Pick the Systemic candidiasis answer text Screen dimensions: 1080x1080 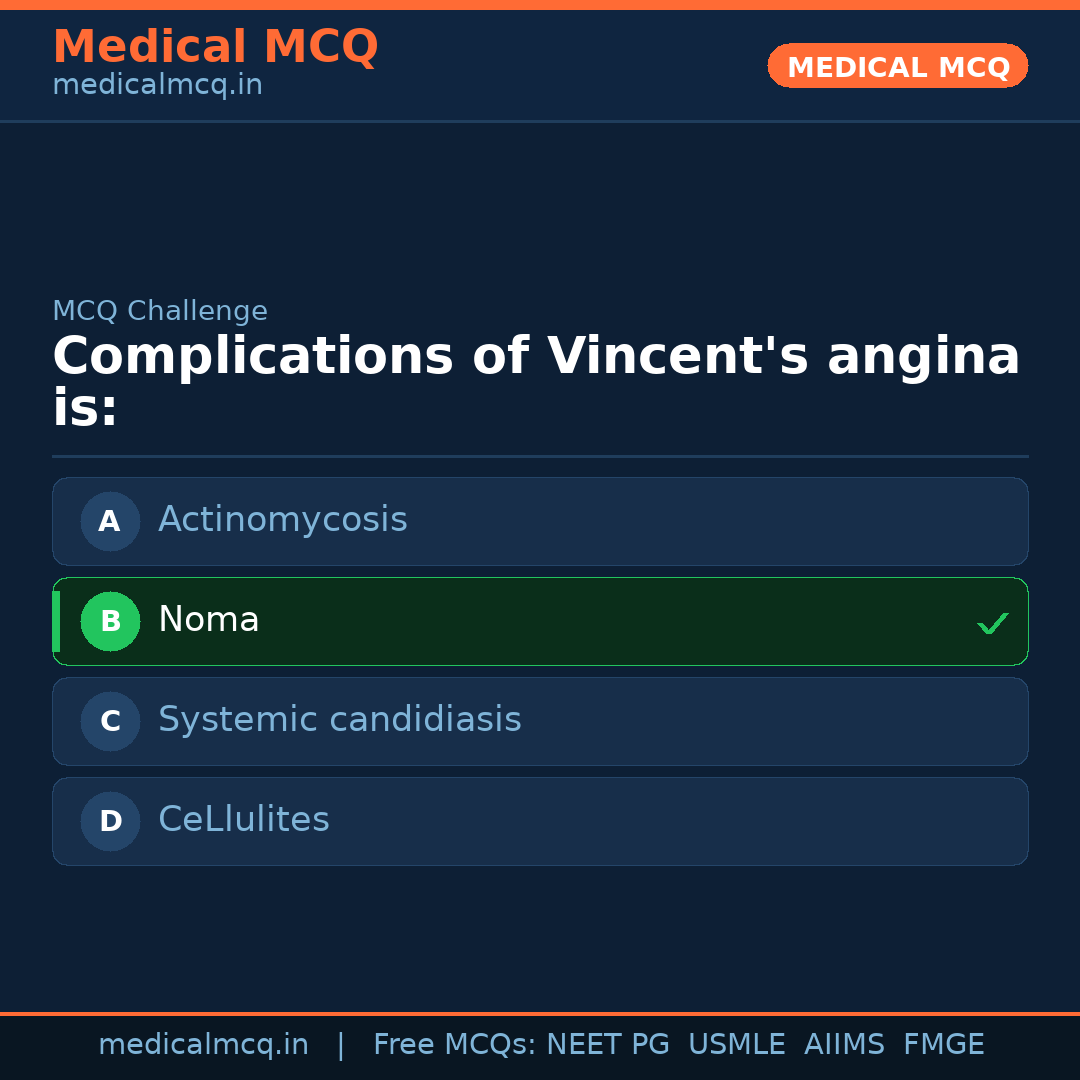click(x=339, y=720)
